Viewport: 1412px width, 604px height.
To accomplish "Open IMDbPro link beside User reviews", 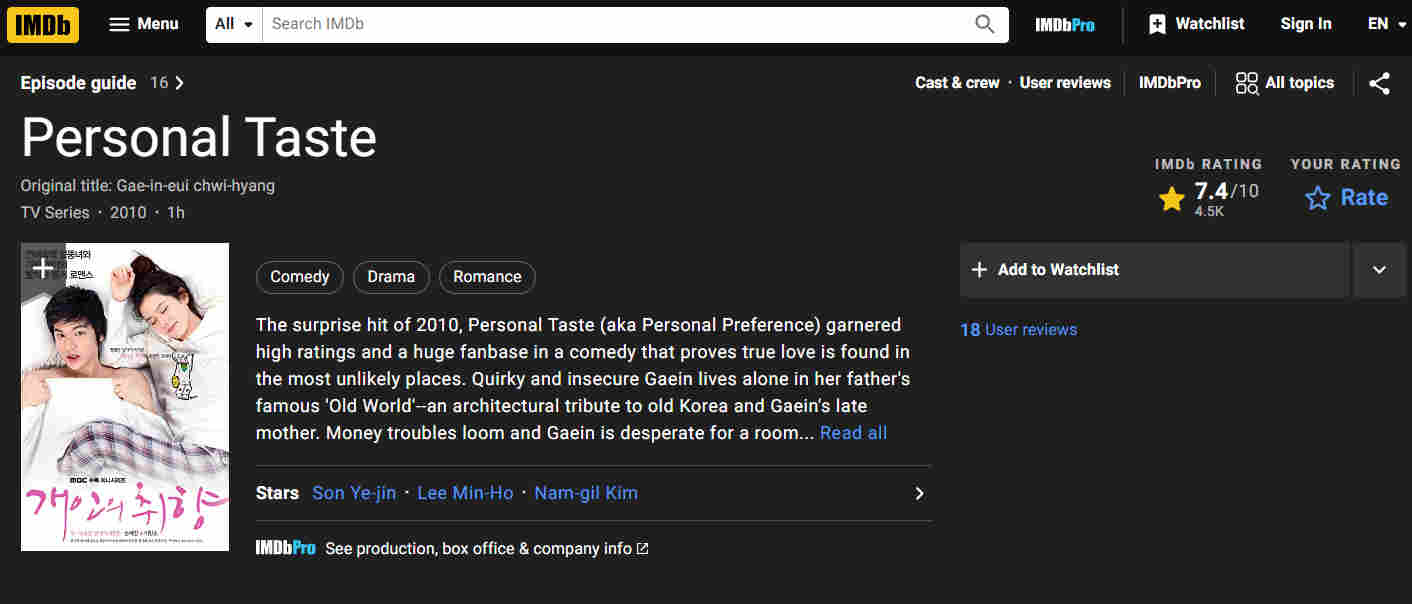I will pyautogui.click(x=1170, y=83).
